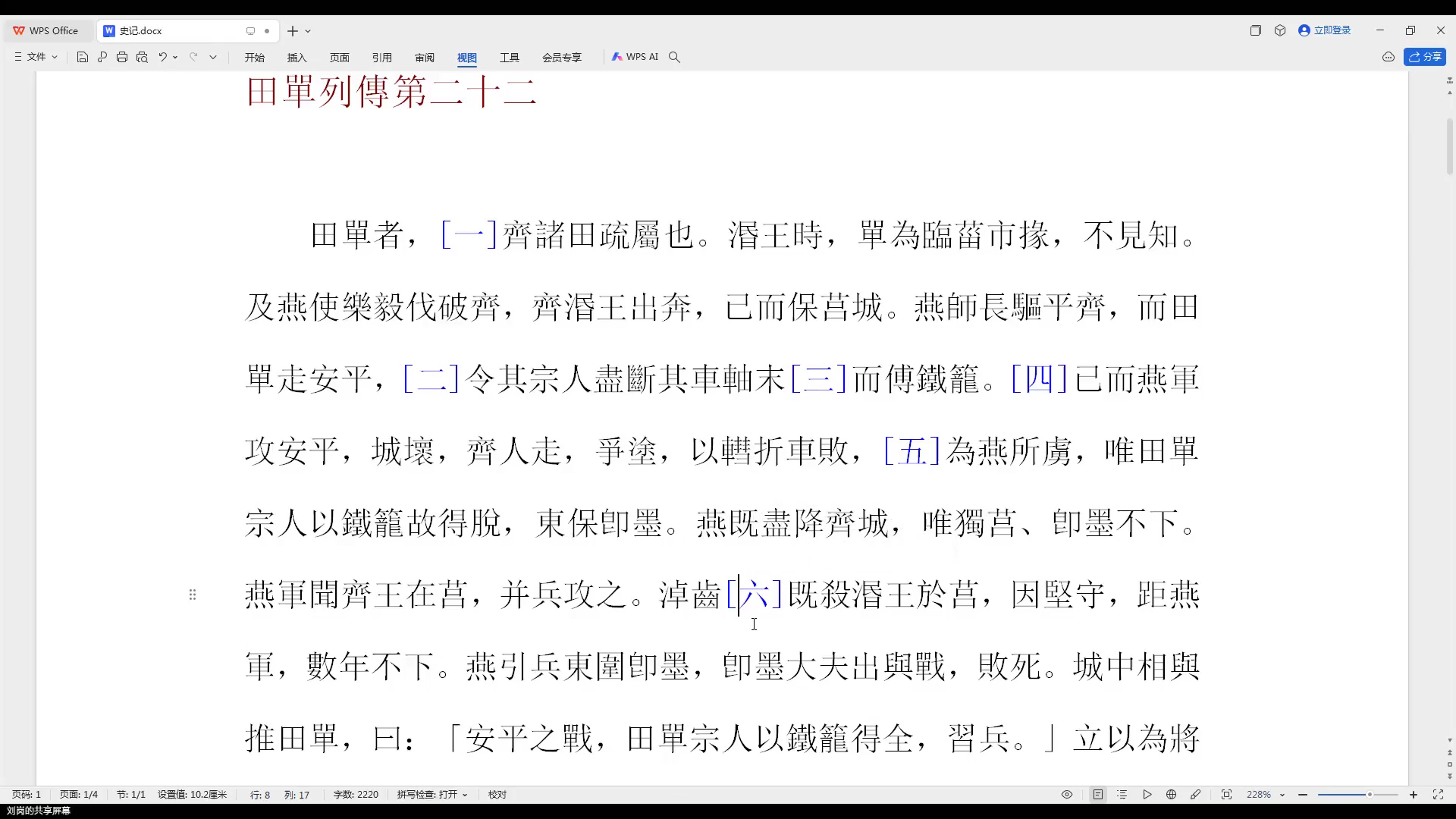Image resolution: width=1456 pixels, height=819 pixels.
Task: Click the Print icon
Action: (x=122, y=56)
